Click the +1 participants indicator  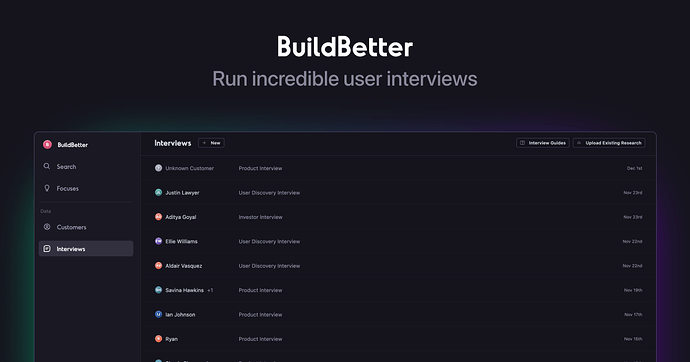point(210,290)
